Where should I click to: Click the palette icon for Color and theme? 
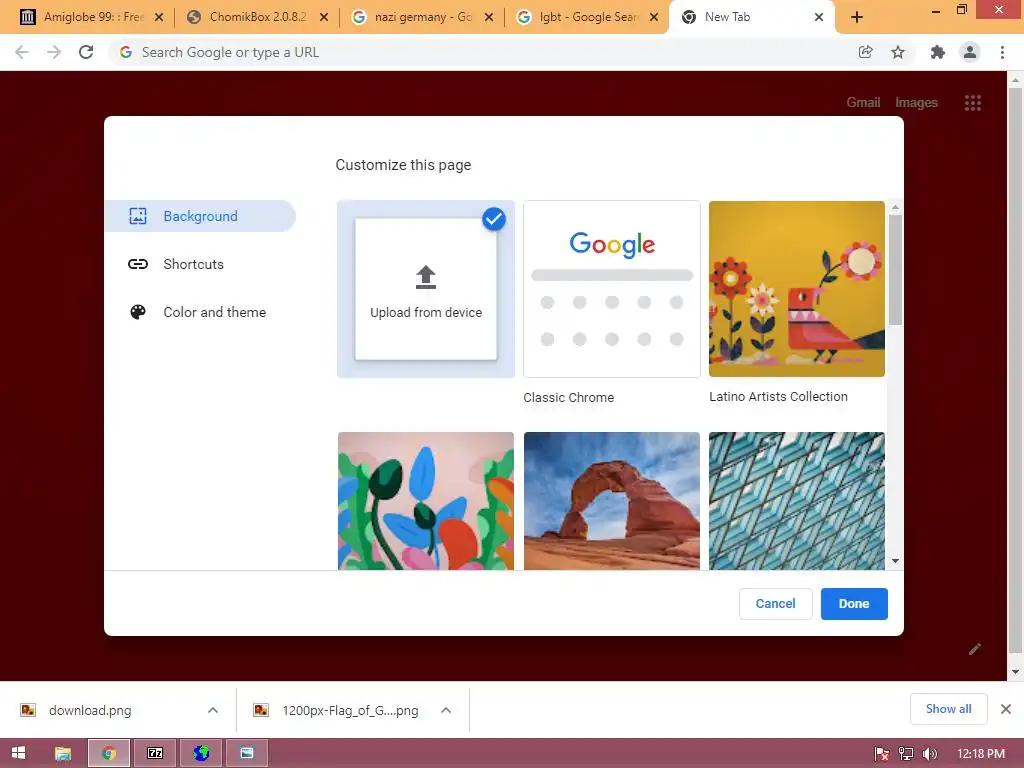pos(138,312)
